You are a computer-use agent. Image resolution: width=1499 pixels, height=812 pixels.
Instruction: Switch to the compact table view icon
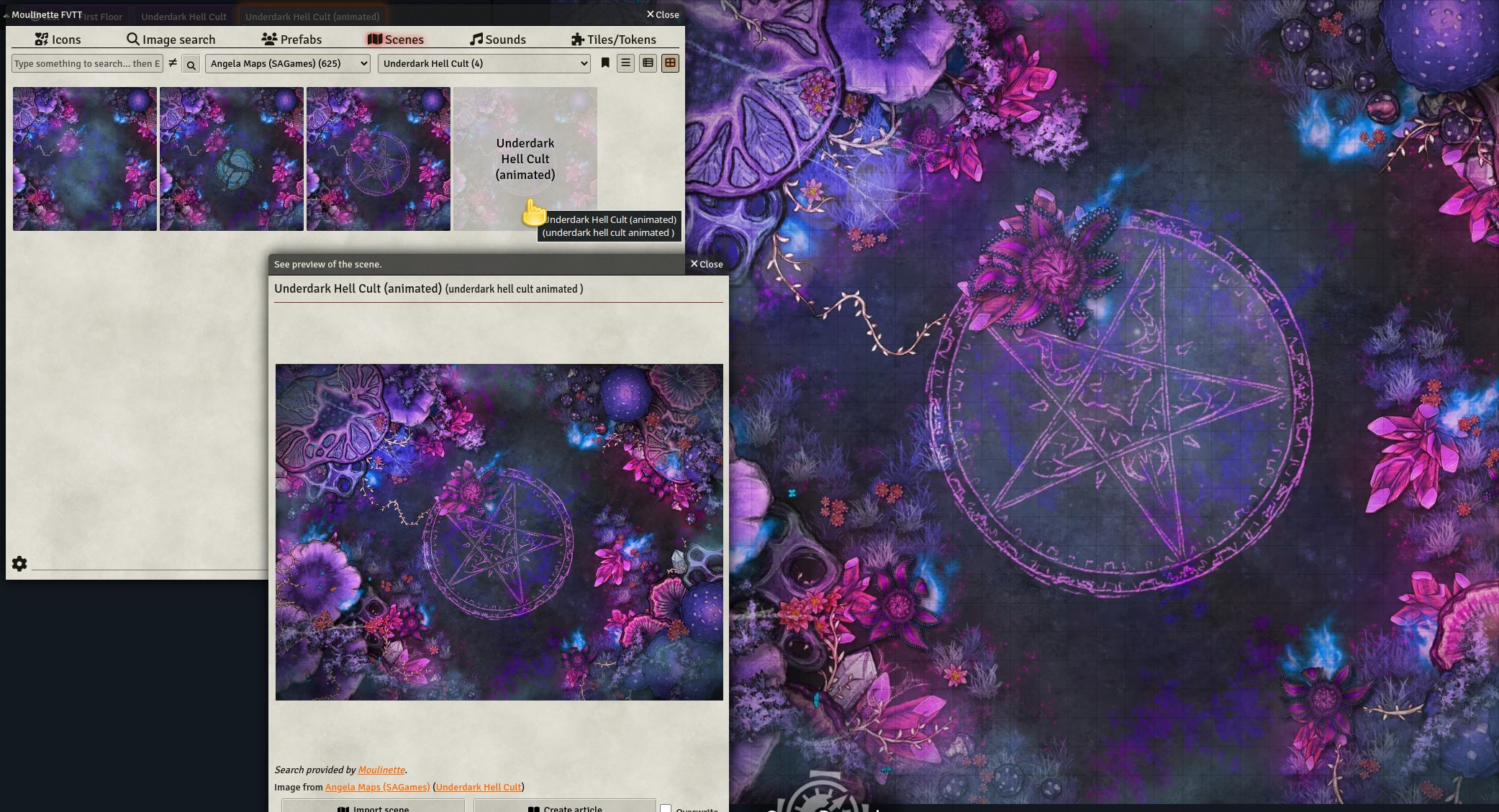click(648, 63)
